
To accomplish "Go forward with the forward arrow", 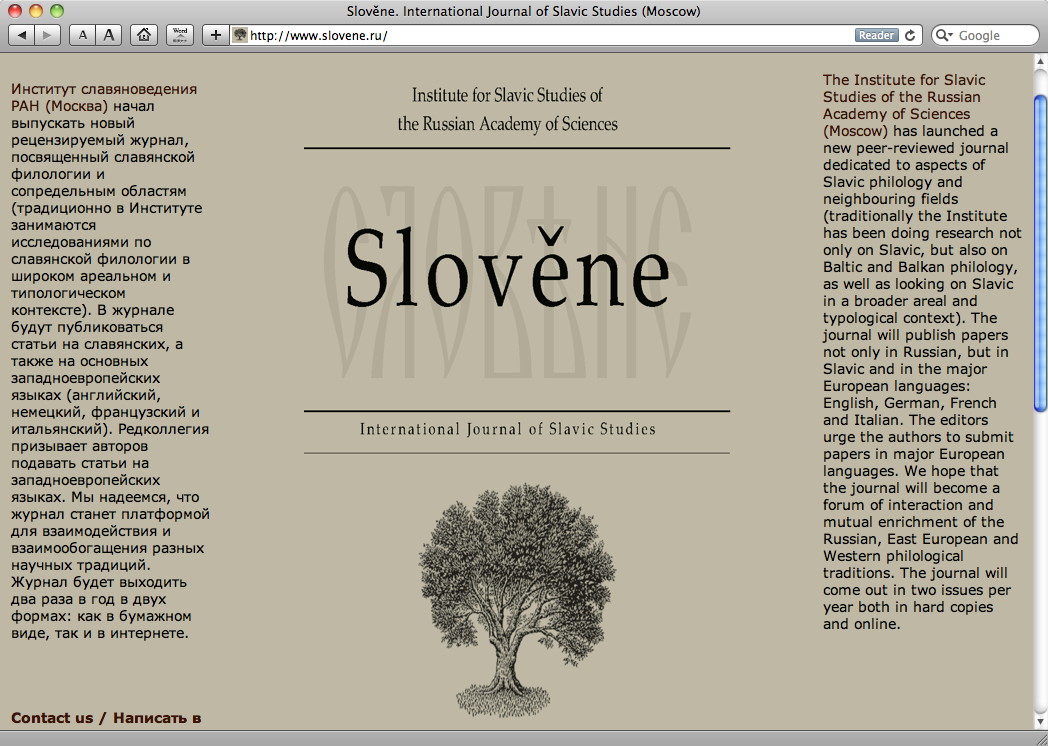I will tap(47, 35).
